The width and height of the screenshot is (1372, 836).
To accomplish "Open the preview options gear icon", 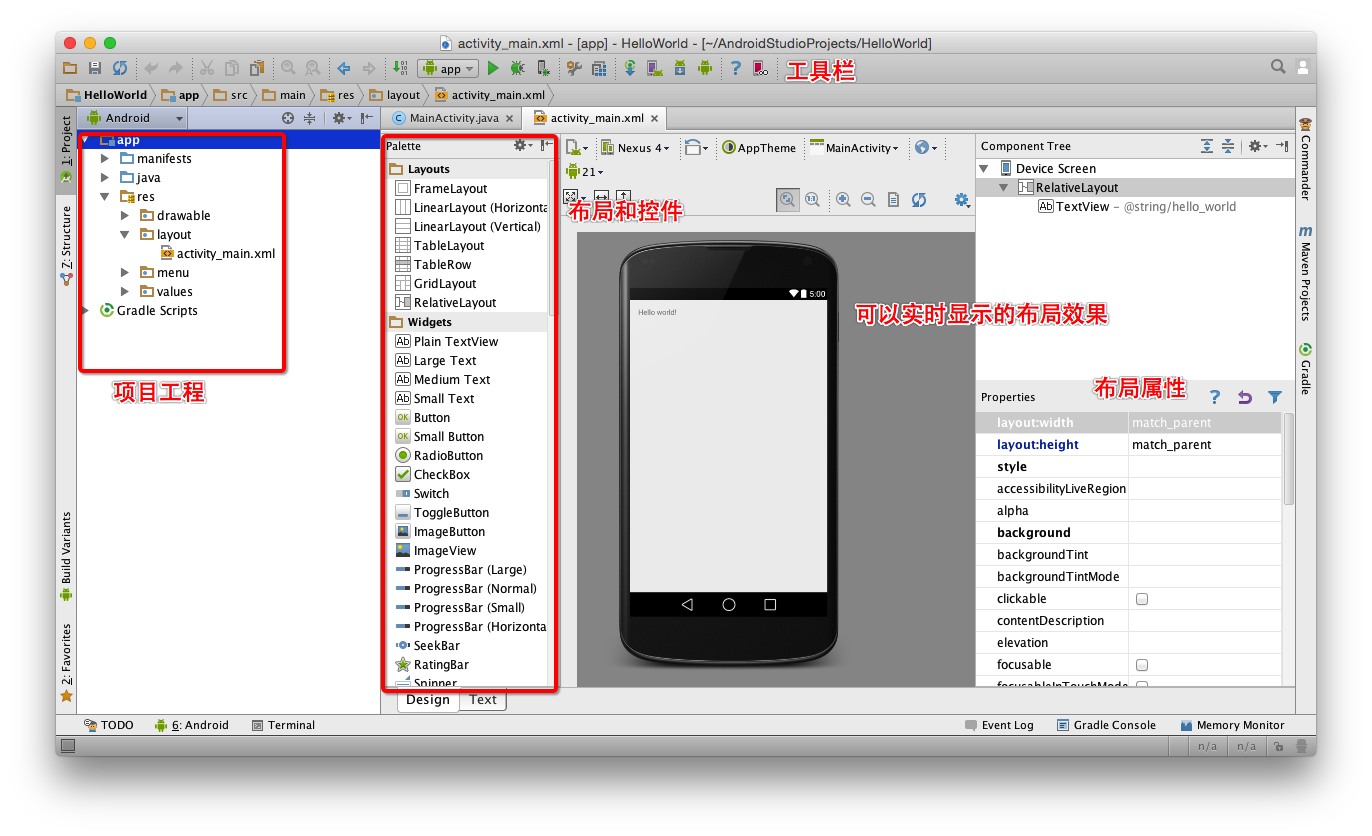I will 962,200.
